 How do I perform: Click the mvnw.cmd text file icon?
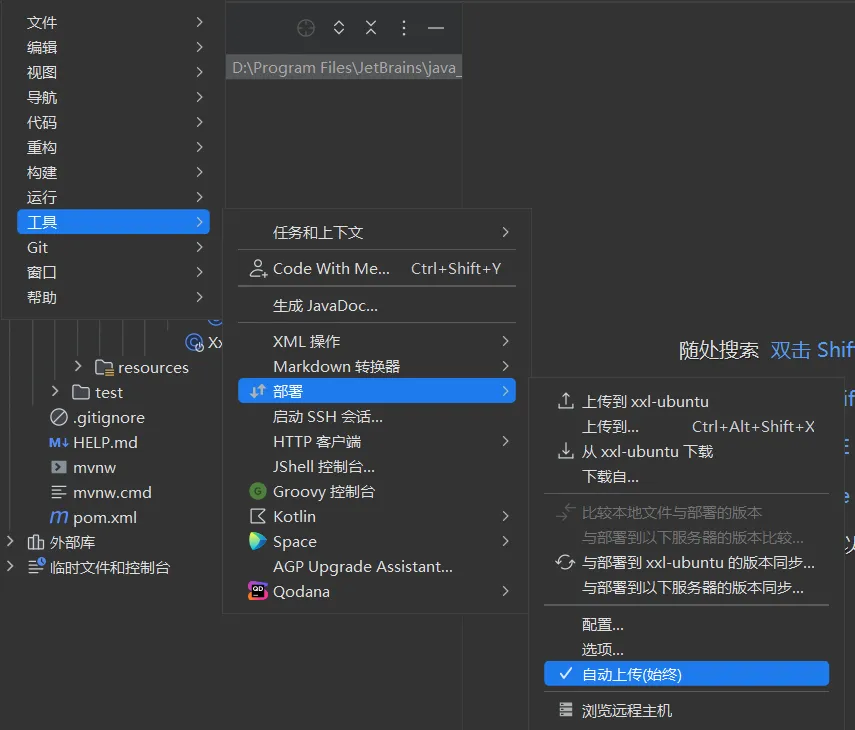(x=58, y=492)
